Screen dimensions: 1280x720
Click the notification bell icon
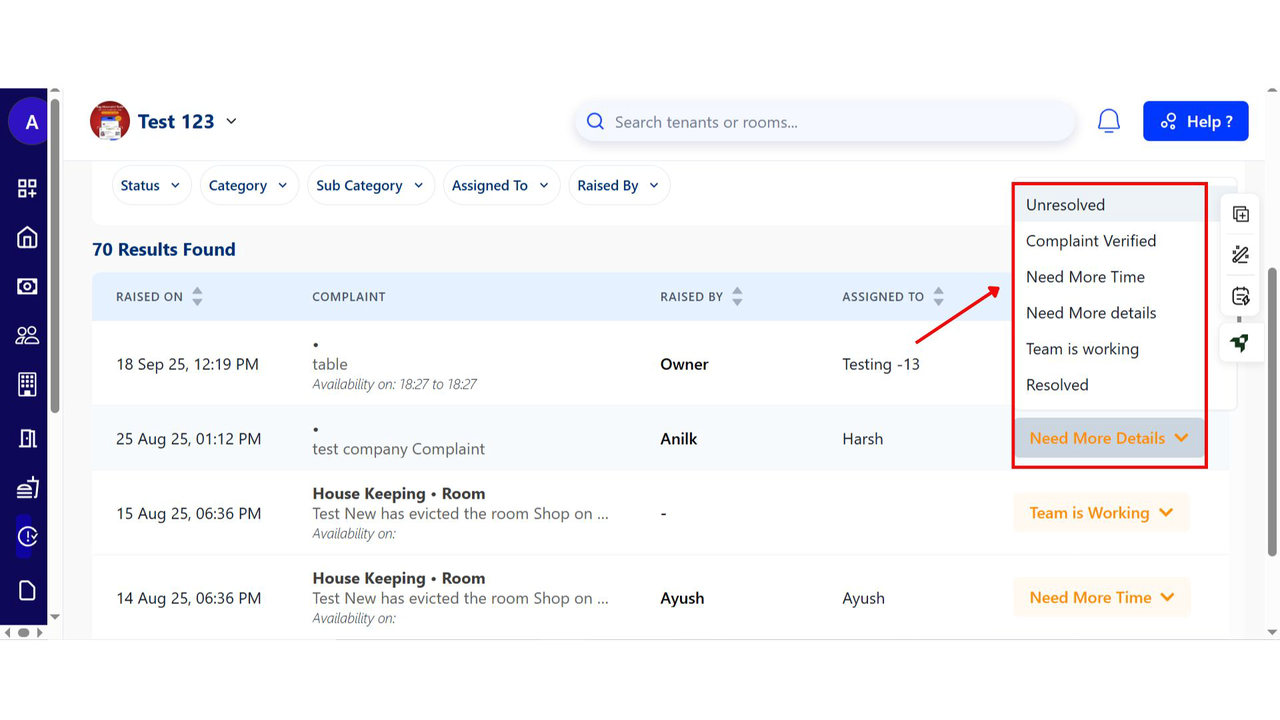point(1108,121)
